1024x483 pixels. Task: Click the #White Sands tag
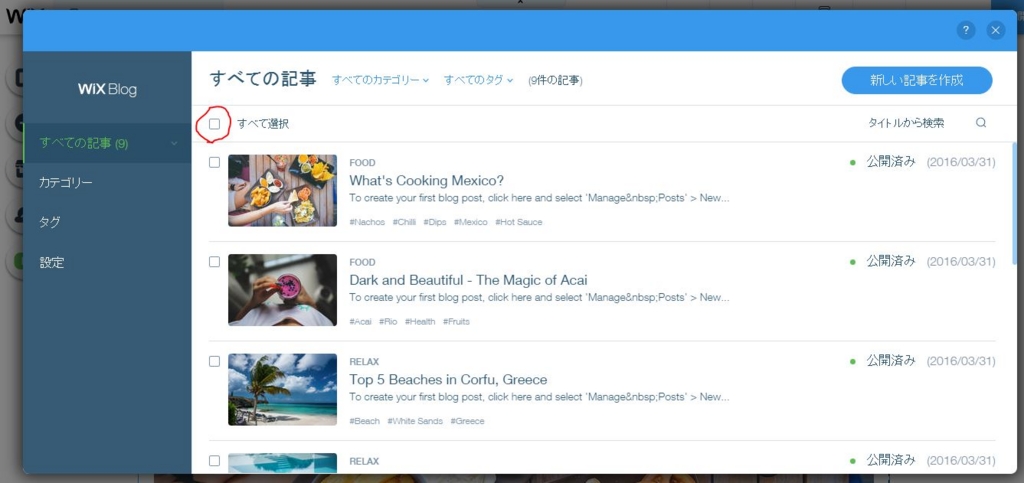(x=415, y=421)
